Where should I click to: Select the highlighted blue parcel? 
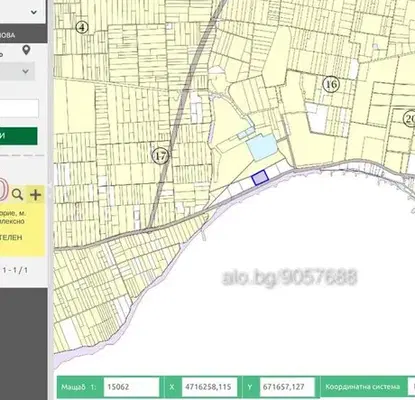(x=260, y=178)
